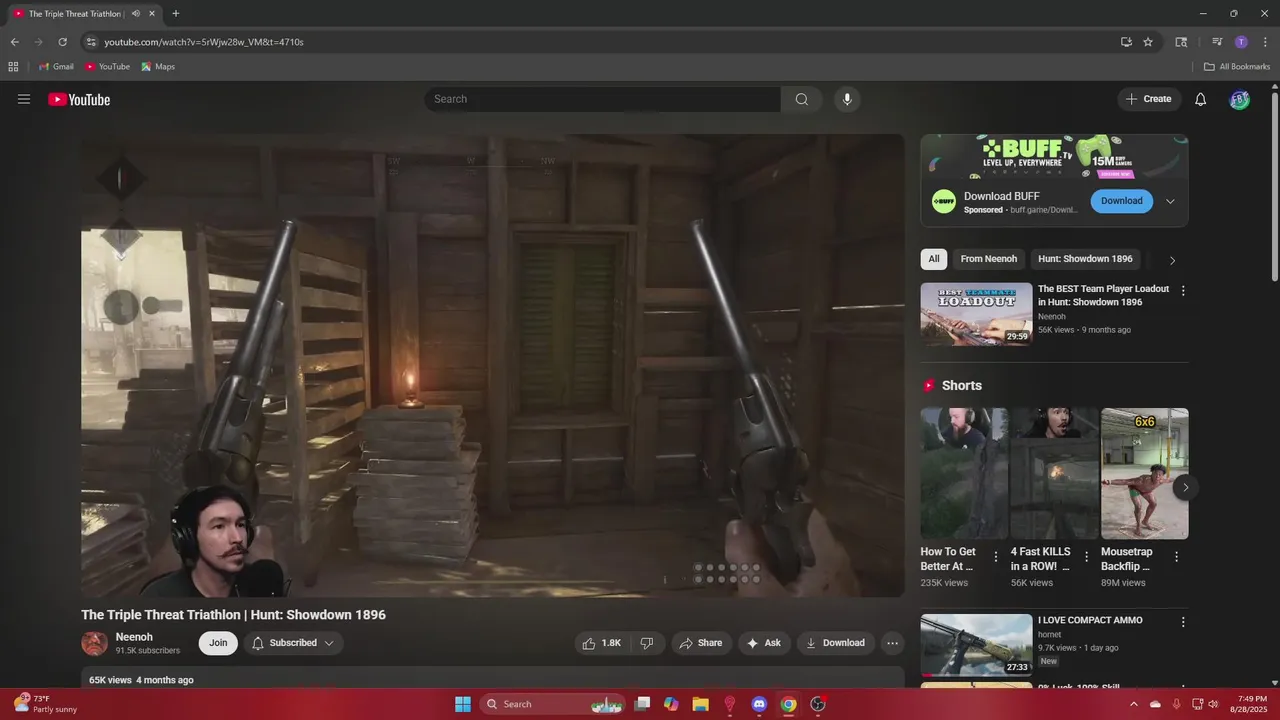Screen dimensions: 1280x720
Task: Click the taskbar Search box
Action: [x=552, y=704]
